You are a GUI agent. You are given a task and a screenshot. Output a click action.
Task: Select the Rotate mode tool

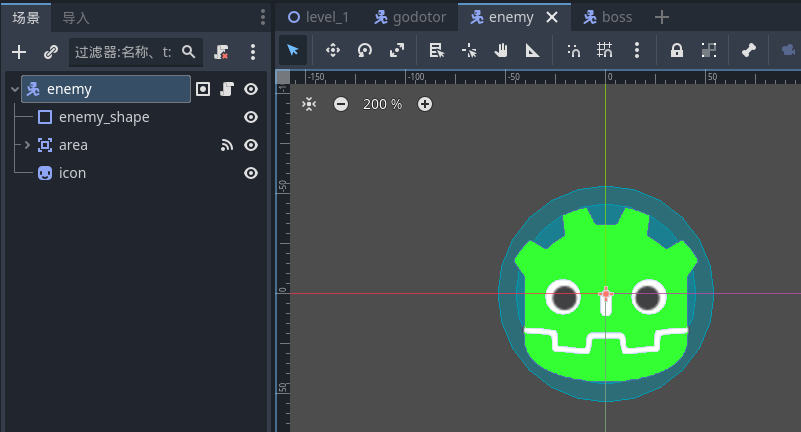[x=365, y=50]
